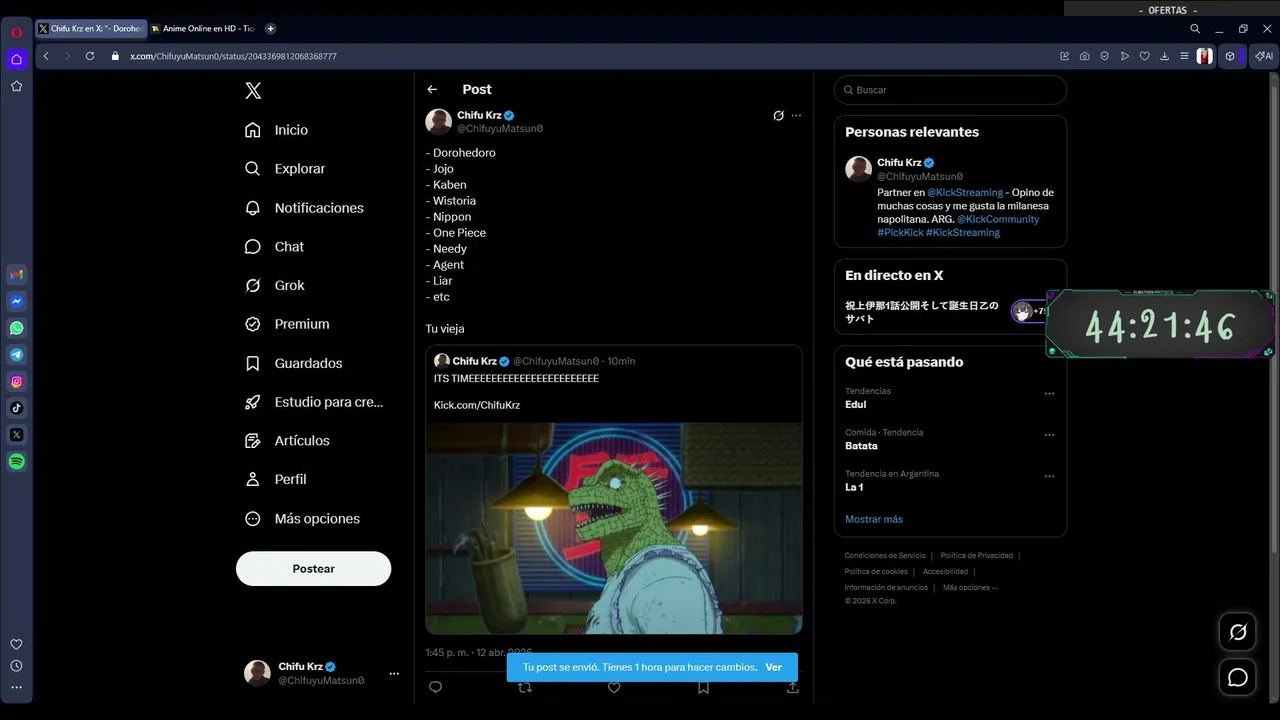Open the browser downloads icon
The width and height of the screenshot is (1280, 720).
pos(1164,56)
